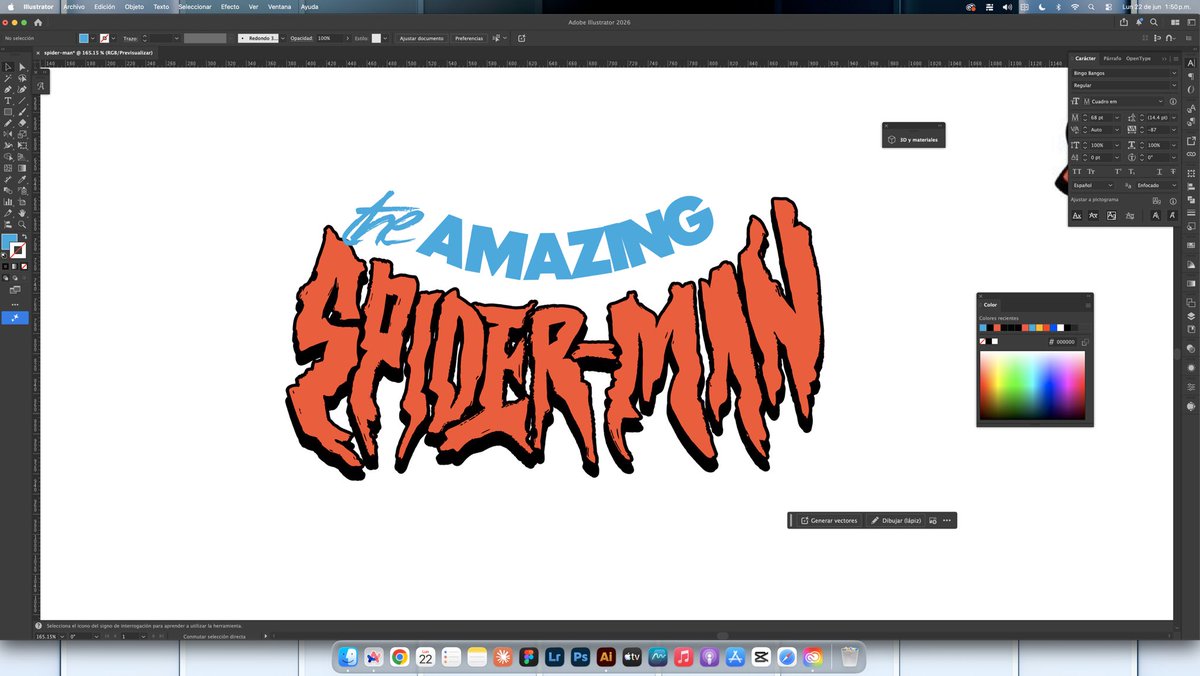
Task: Open the 3D y materiales panel
Action: pyautogui.click(x=913, y=140)
